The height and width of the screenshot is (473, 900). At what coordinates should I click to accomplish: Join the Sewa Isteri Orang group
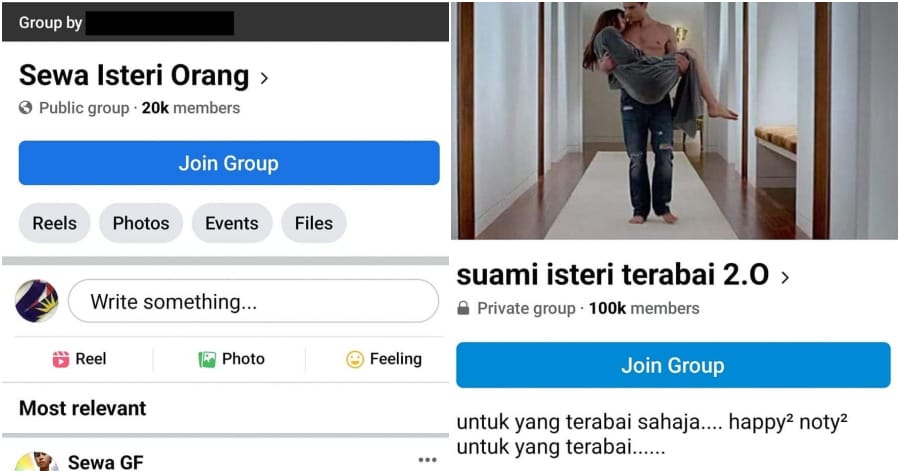229,163
